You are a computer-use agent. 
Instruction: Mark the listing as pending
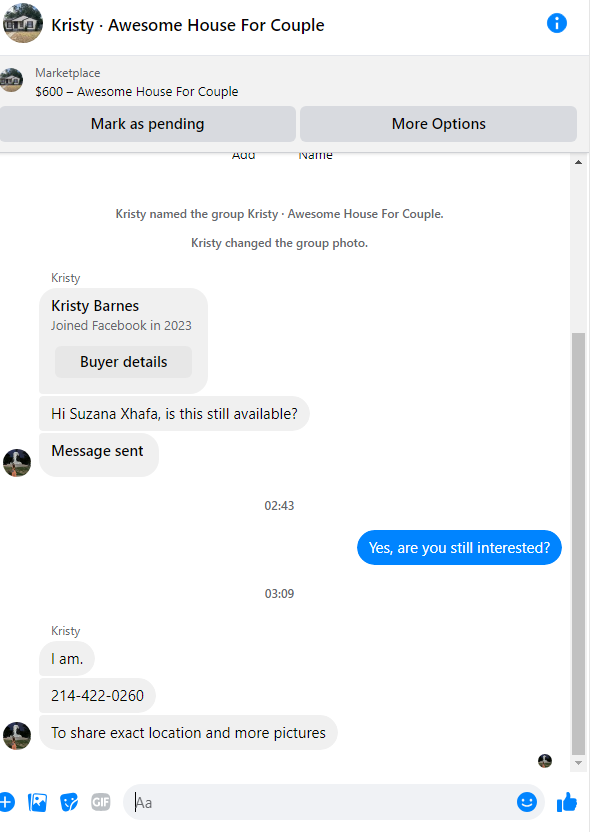[147, 124]
